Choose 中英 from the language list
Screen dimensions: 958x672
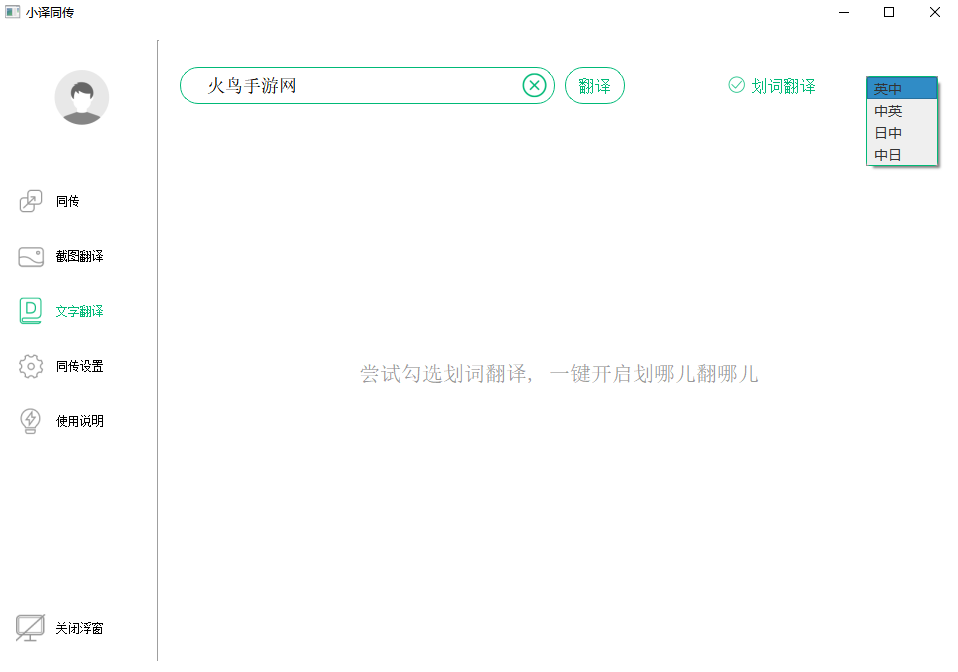coord(902,111)
